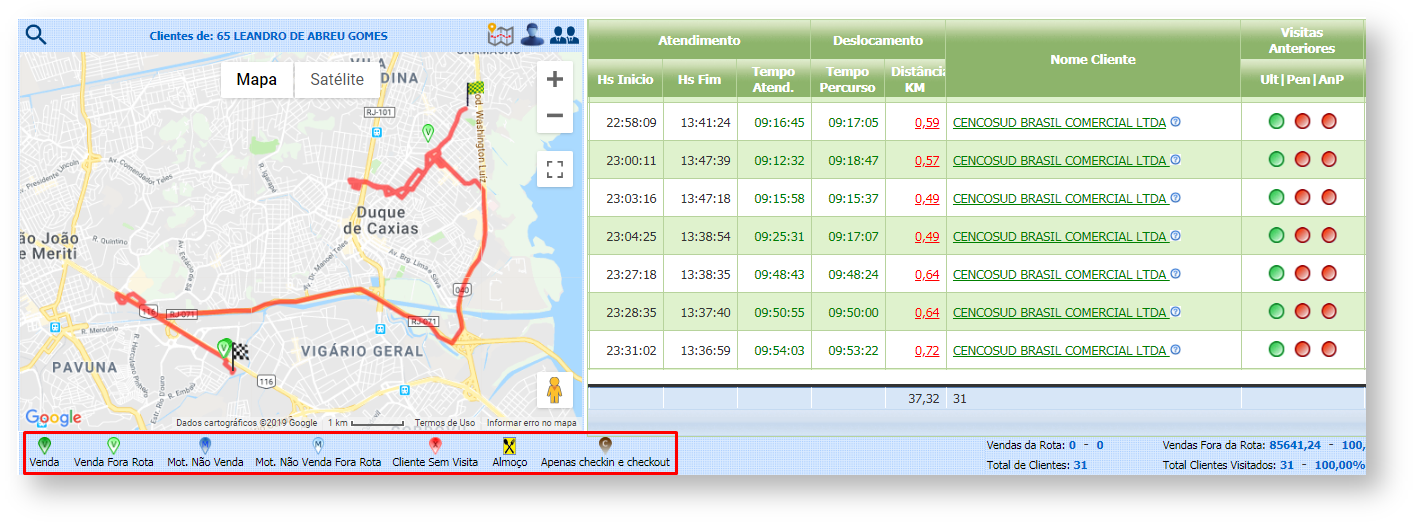
Task: Click green Ult status circle in 22:58:09 row
Action: [1276, 122]
